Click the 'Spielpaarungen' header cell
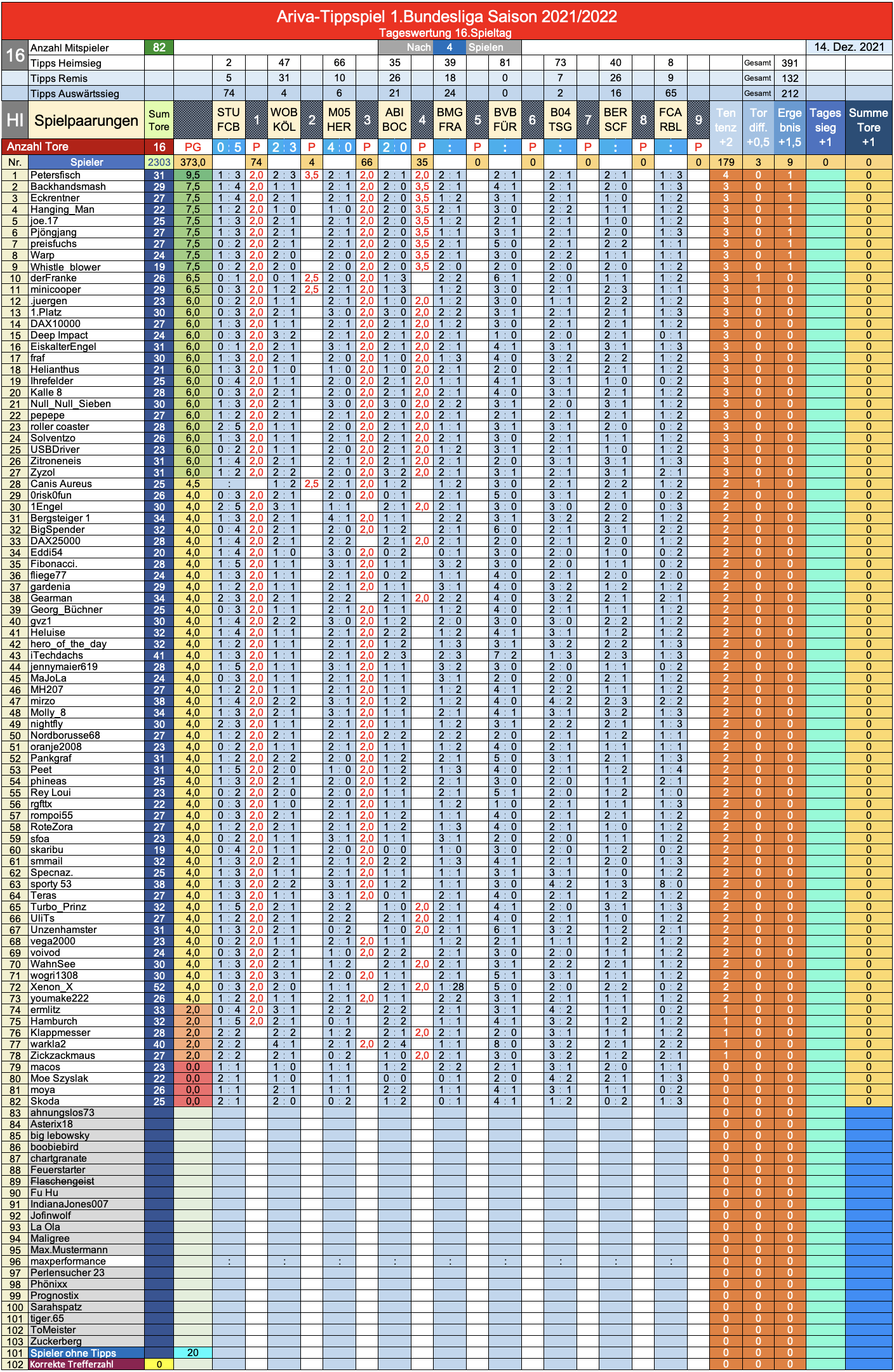 pos(86,120)
